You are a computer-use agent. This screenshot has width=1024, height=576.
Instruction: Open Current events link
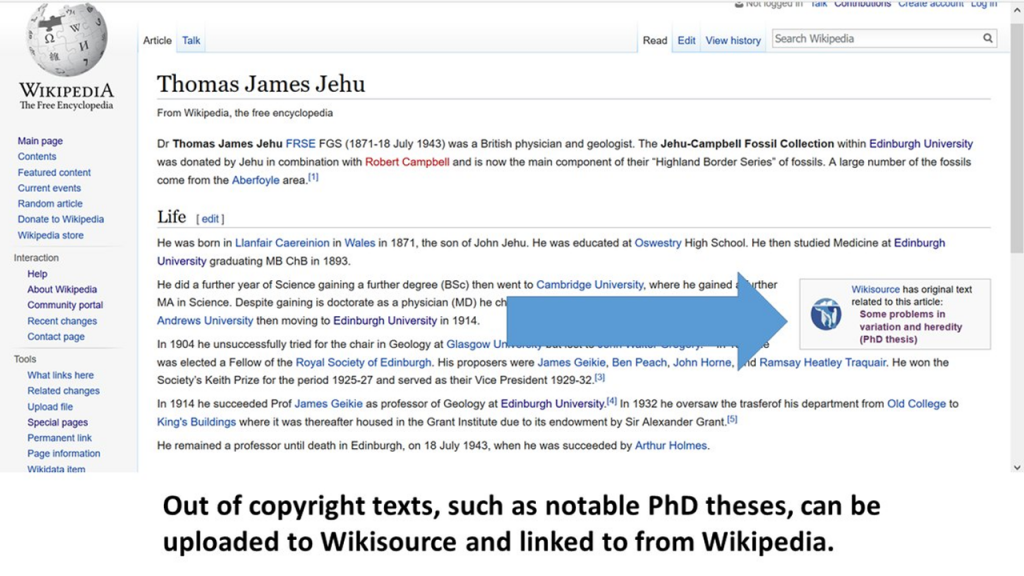pyautogui.click(x=49, y=188)
